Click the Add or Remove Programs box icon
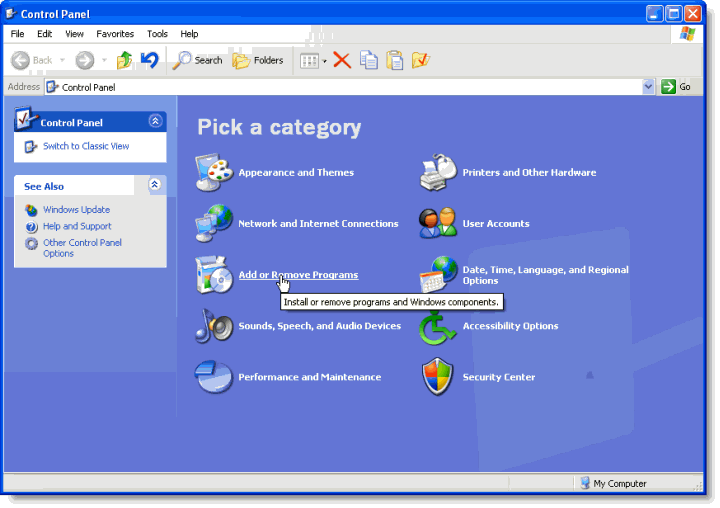720x508 pixels. pyautogui.click(x=214, y=275)
